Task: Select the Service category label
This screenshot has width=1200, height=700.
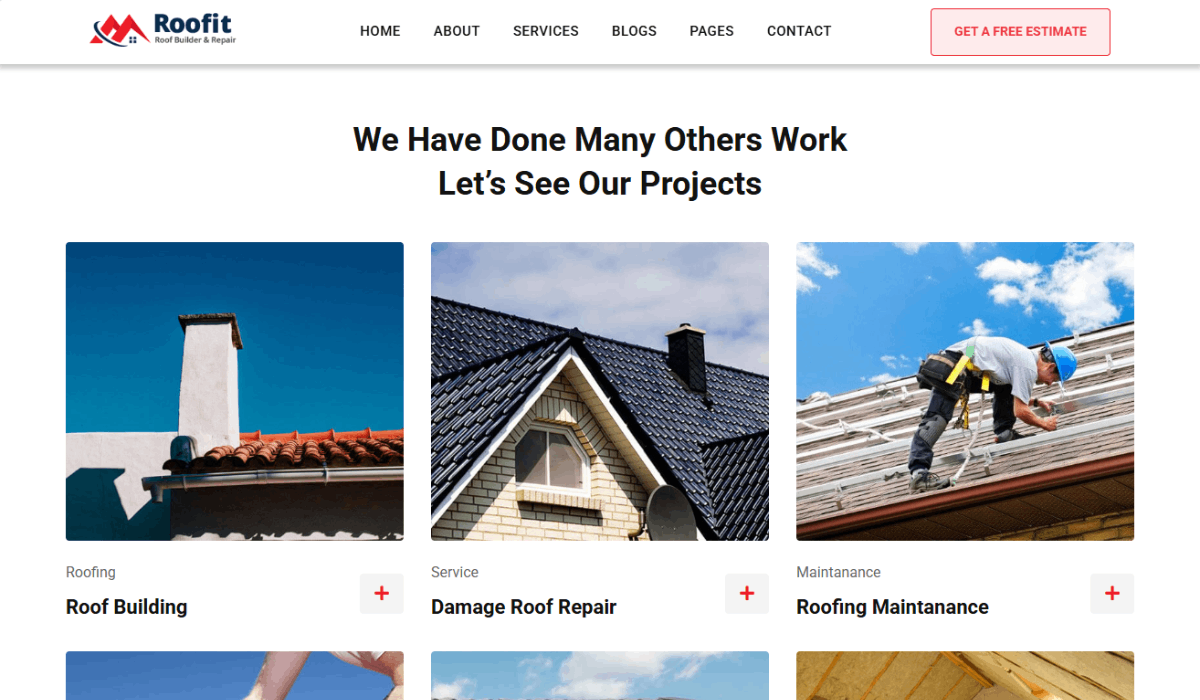Action: [x=455, y=572]
